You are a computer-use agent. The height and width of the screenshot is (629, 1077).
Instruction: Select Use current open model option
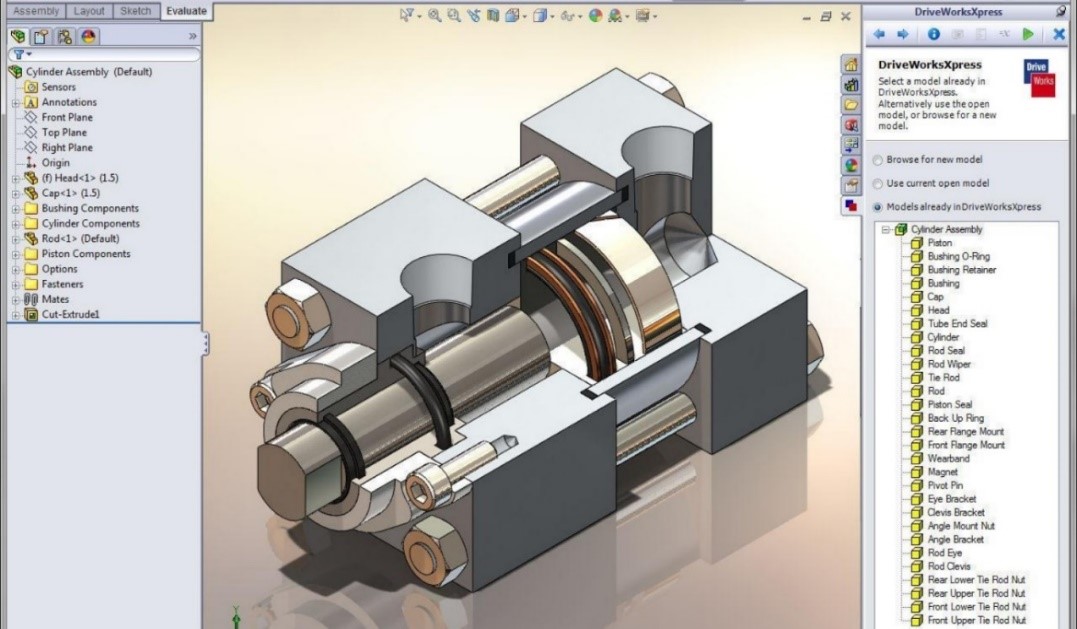pos(931,183)
